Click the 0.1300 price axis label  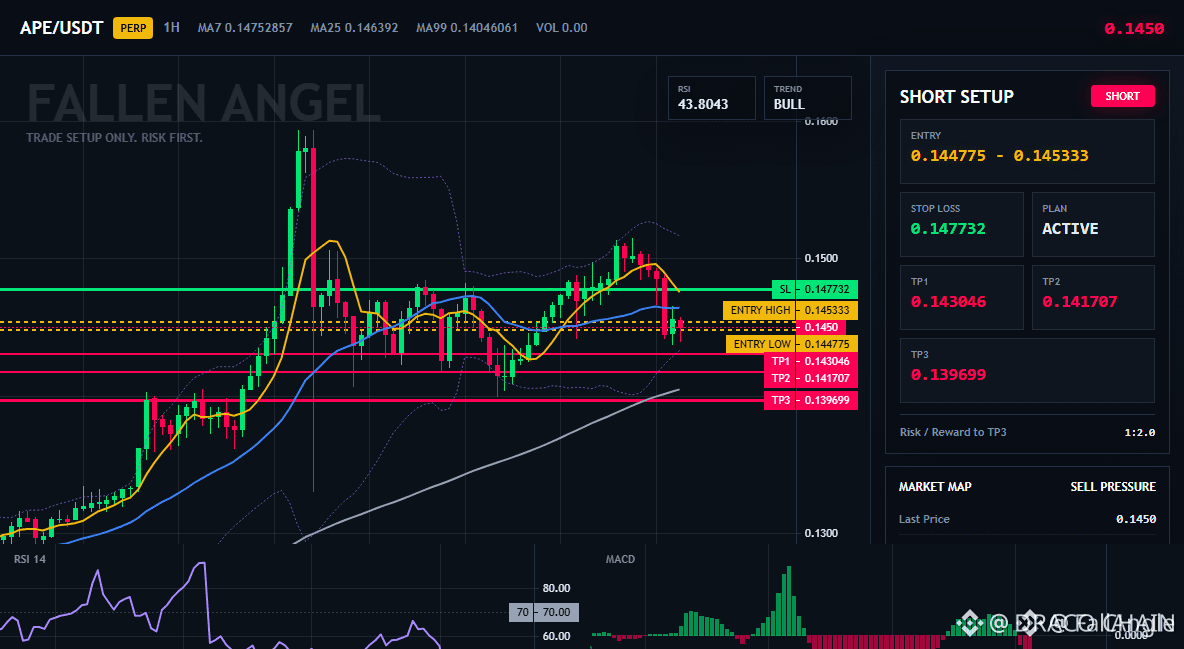click(821, 533)
